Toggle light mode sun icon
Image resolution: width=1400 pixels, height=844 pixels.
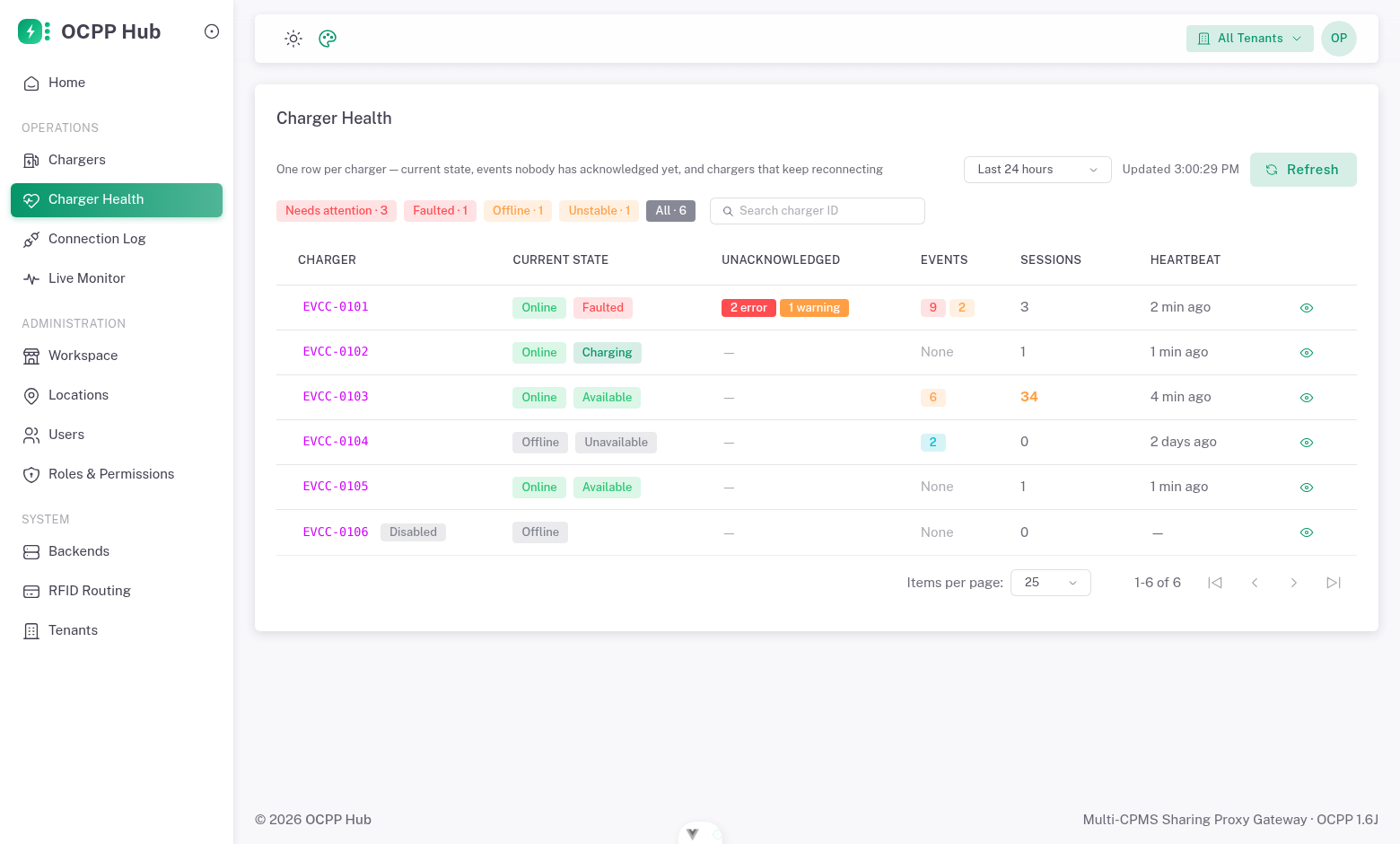pos(293,39)
